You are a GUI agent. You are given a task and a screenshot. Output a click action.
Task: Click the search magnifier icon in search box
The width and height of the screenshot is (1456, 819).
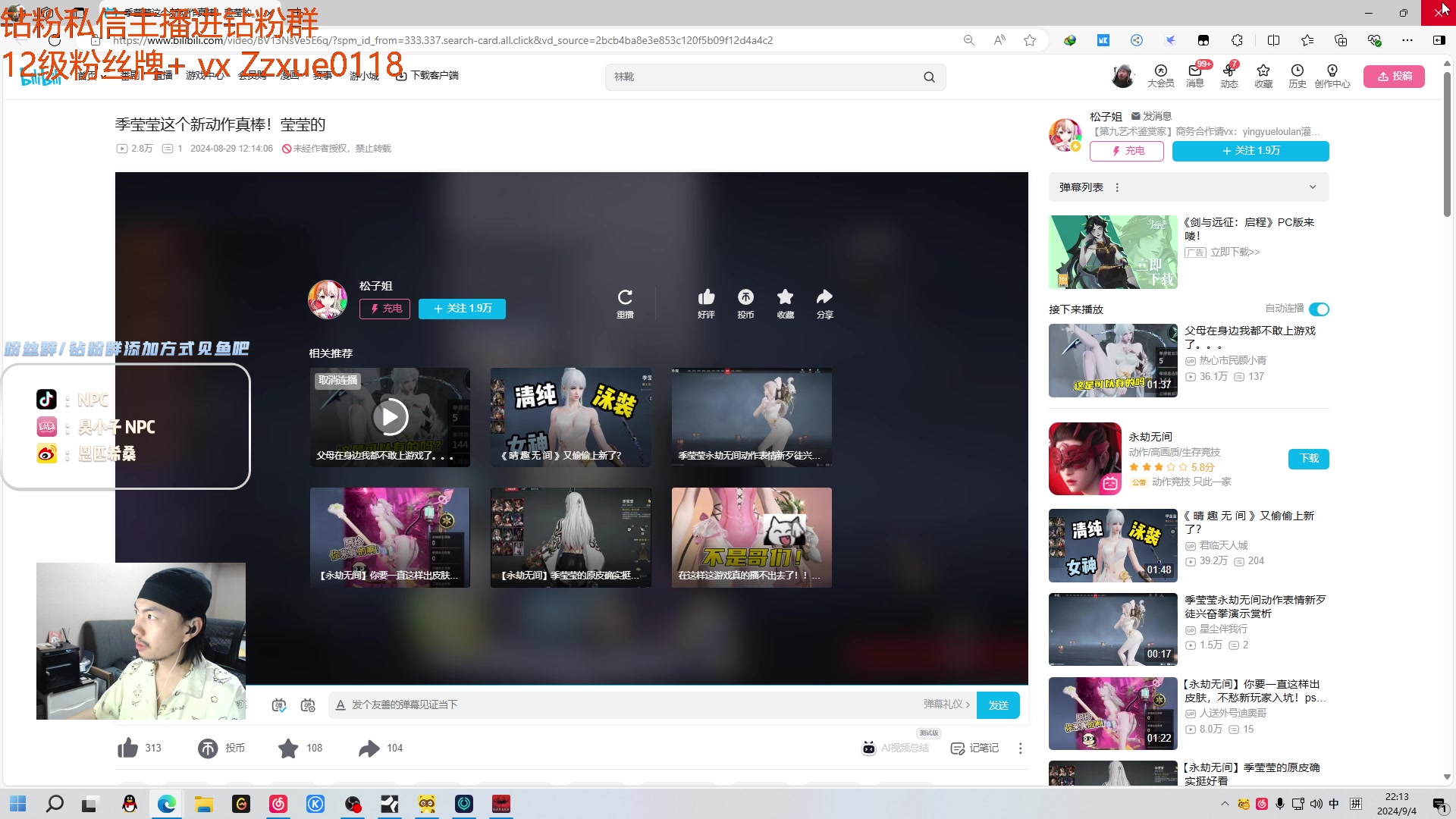(x=929, y=77)
